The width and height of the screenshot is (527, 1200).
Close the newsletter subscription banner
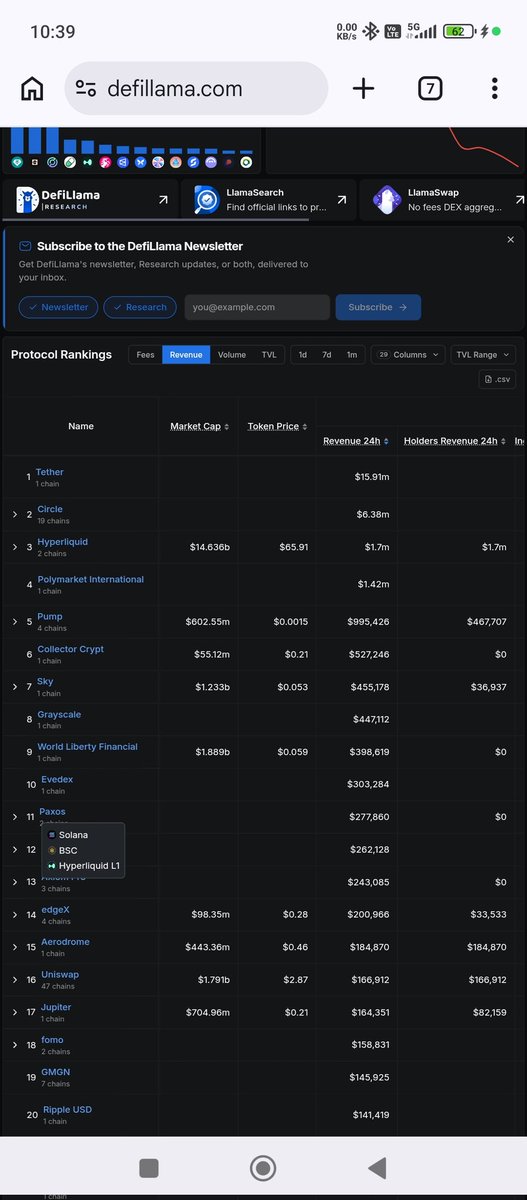(x=511, y=240)
